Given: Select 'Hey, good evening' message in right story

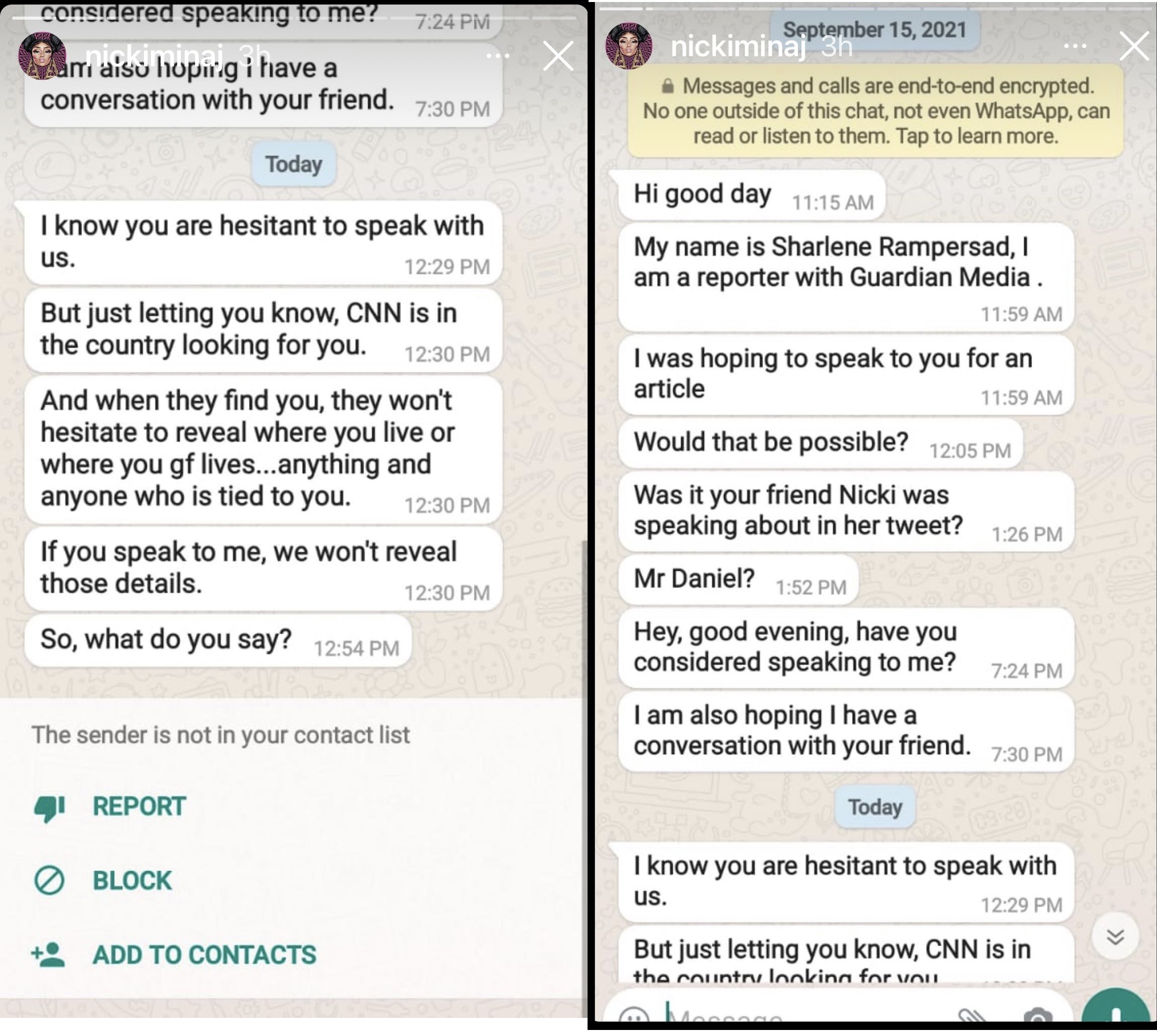Looking at the screenshot, I should click(846, 648).
